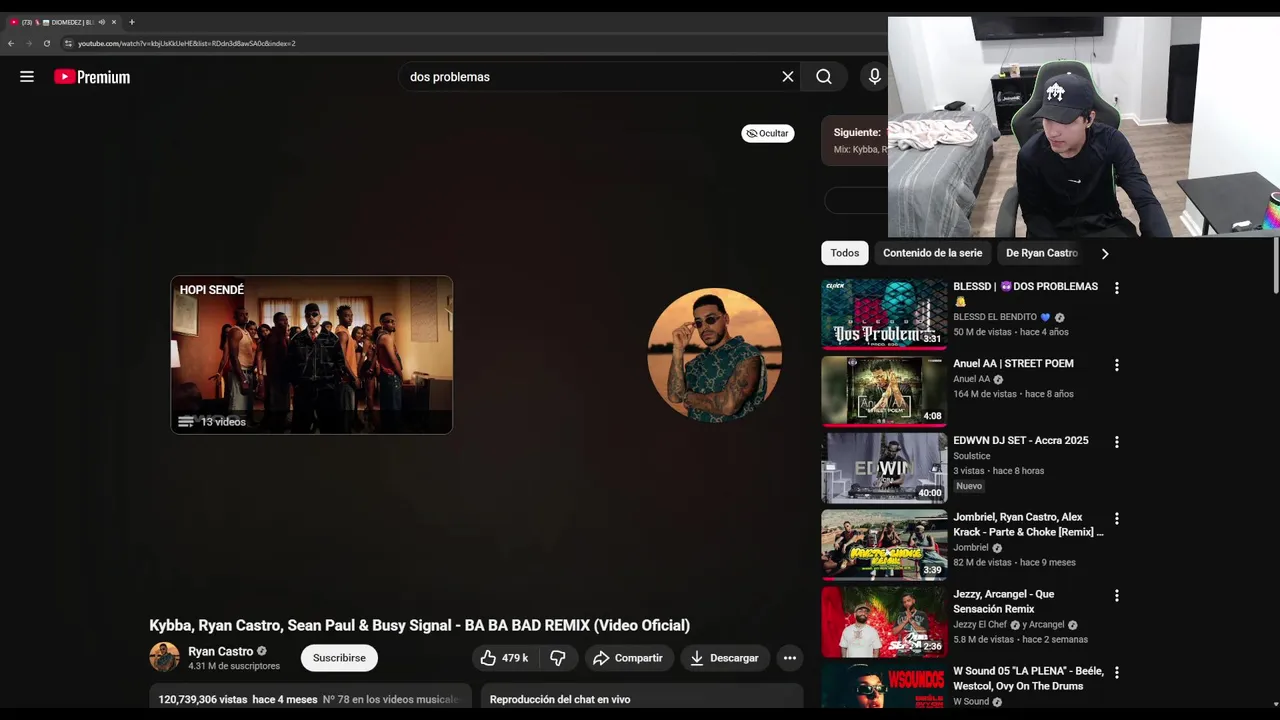1280x720 pixels.
Task: Select 'De Ryan Castro' filter chip
Action: pos(1041,253)
